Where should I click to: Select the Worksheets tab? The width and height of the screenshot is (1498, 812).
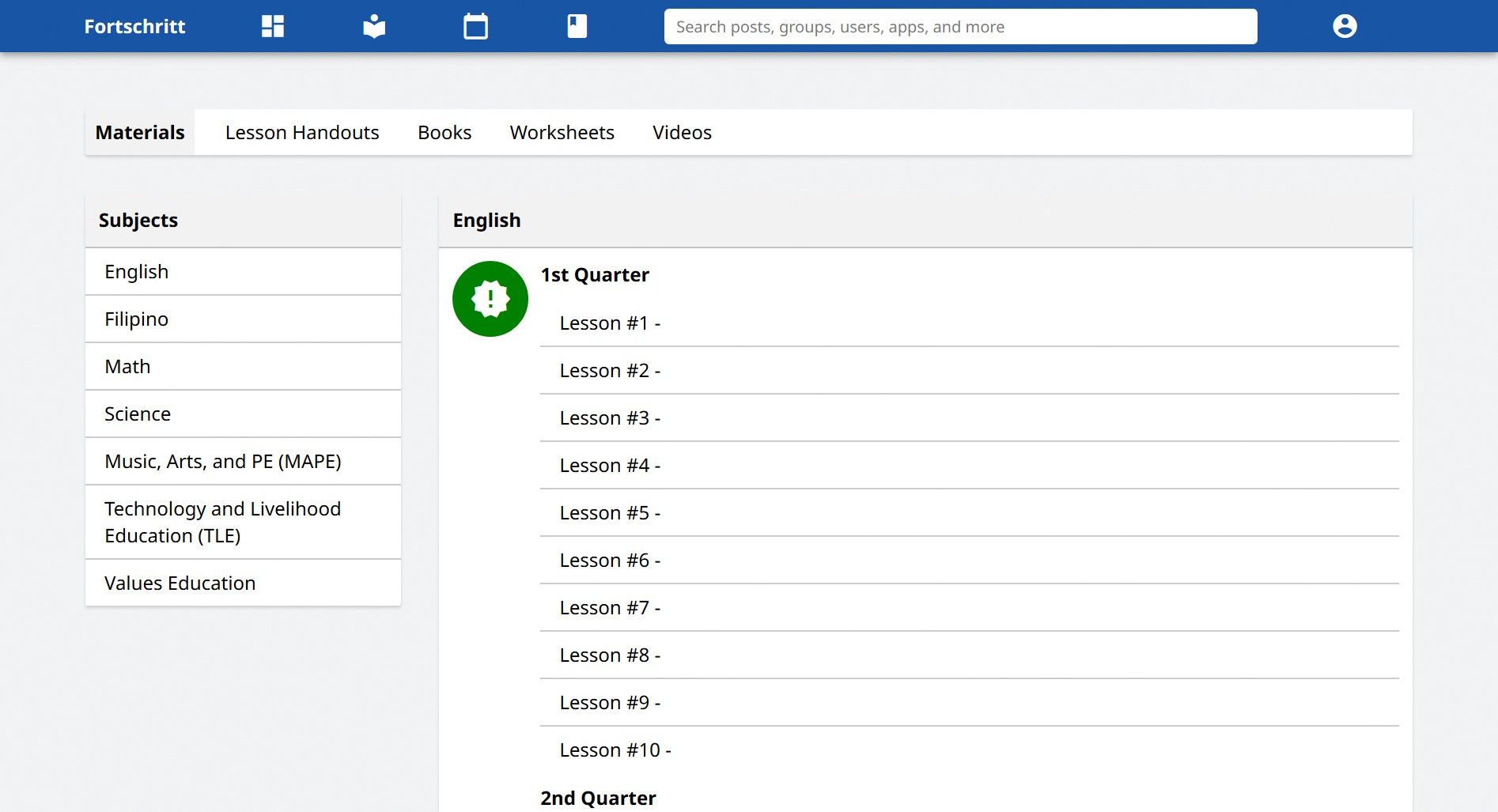[x=562, y=132]
